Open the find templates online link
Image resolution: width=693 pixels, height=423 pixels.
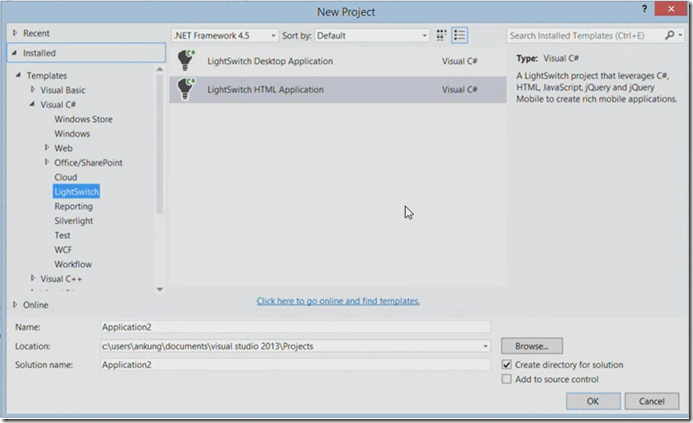(x=338, y=301)
